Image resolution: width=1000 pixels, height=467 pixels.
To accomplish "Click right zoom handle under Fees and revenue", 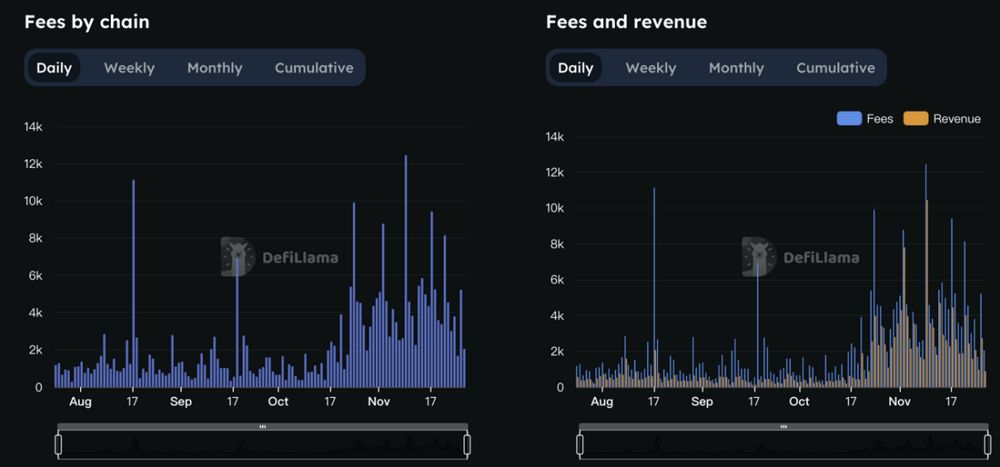I will pos(988,445).
